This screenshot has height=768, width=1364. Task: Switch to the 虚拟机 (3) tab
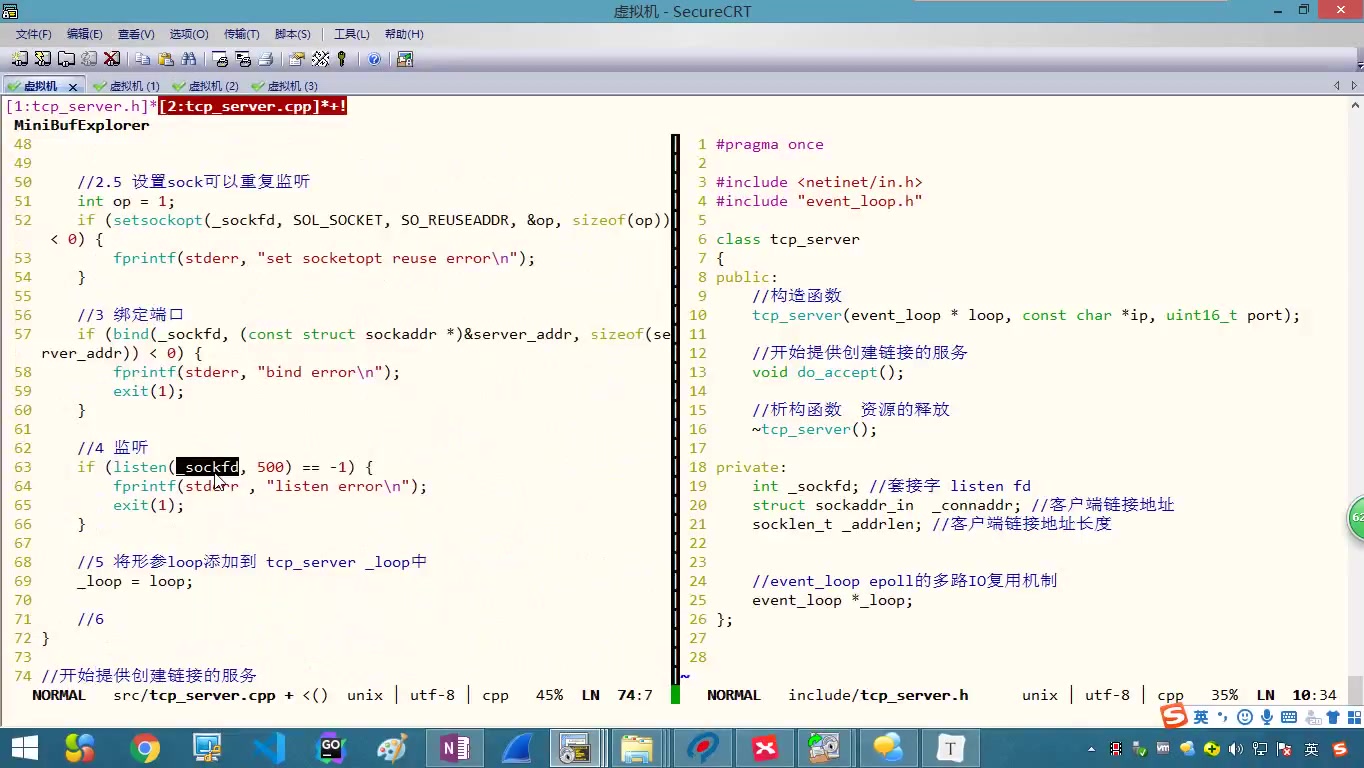point(284,86)
